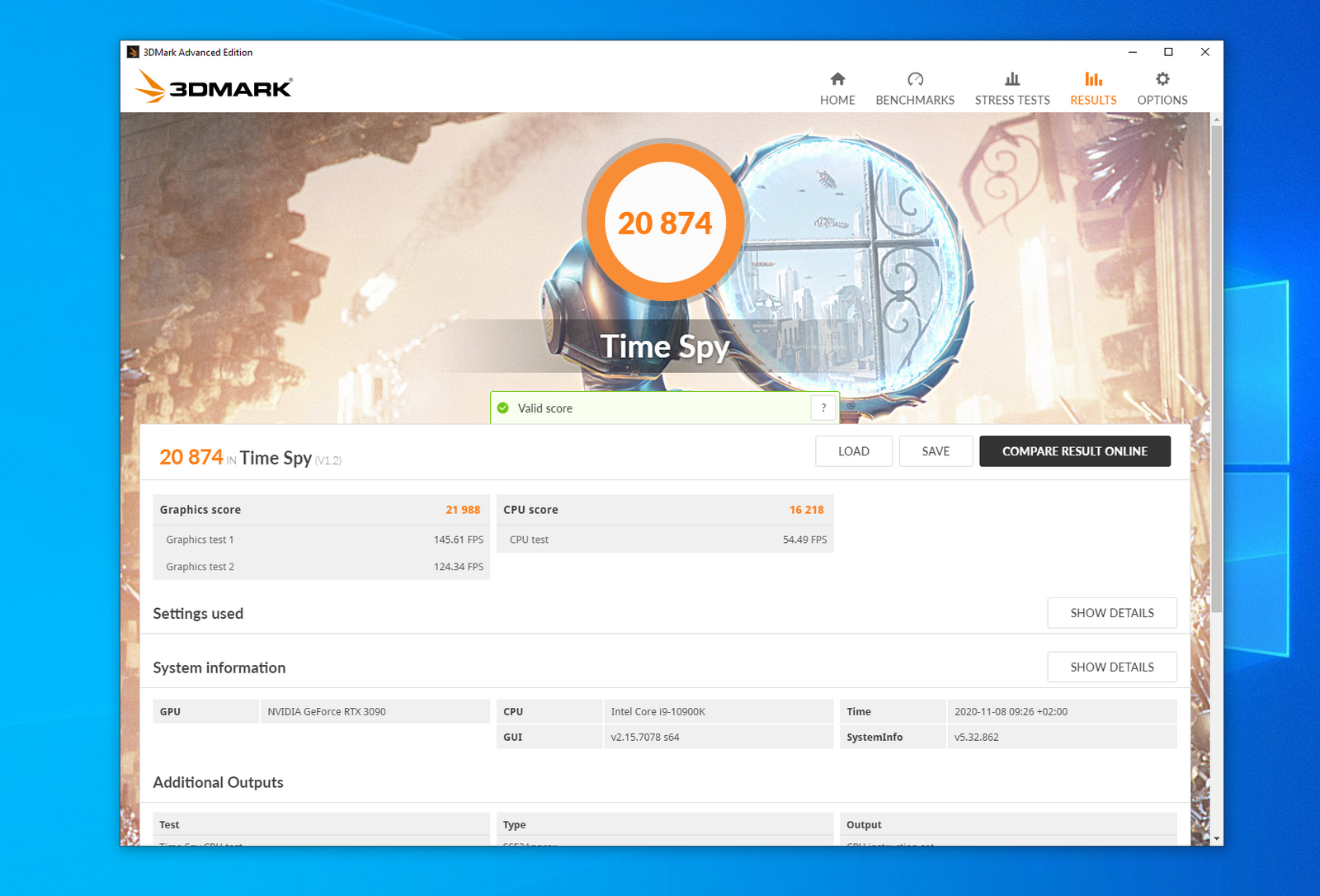Click the orange Results chart icon
The image size is (1320, 896).
pos(1093,79)
